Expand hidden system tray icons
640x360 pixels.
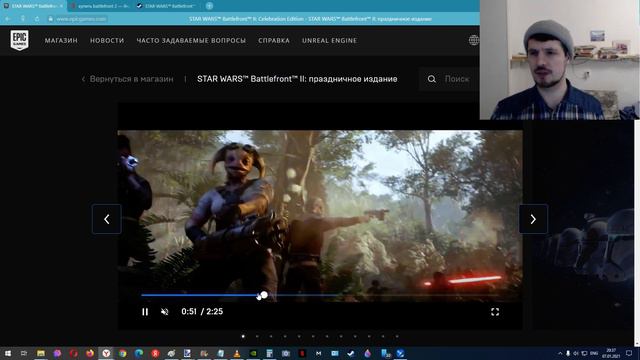click(x=560, y=353)
